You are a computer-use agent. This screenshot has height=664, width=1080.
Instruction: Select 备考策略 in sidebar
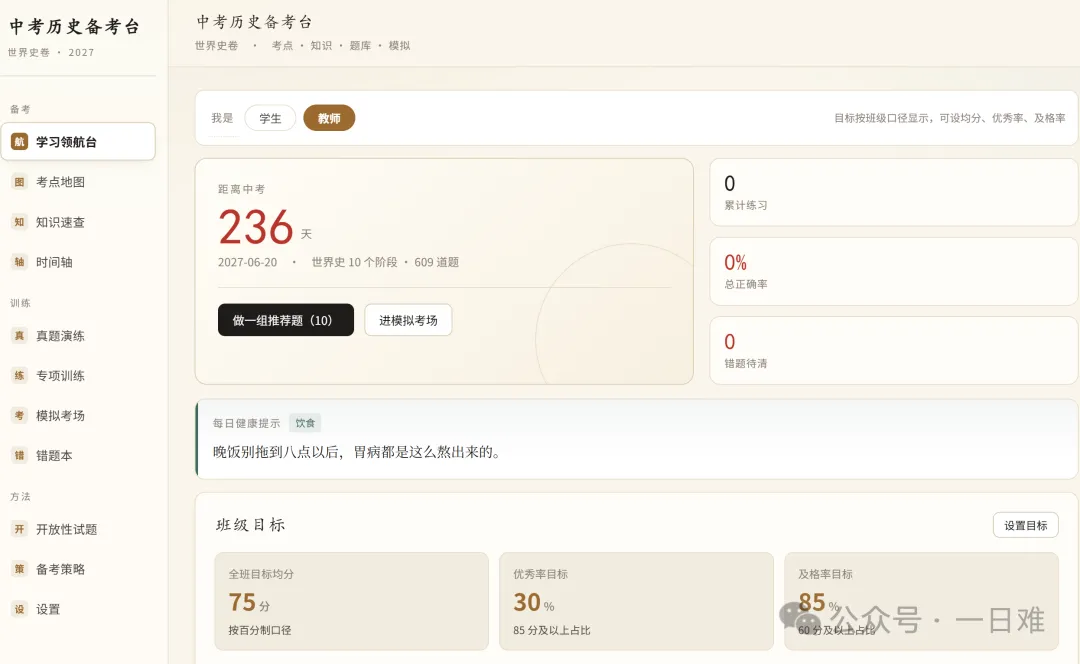pos(78,569)
